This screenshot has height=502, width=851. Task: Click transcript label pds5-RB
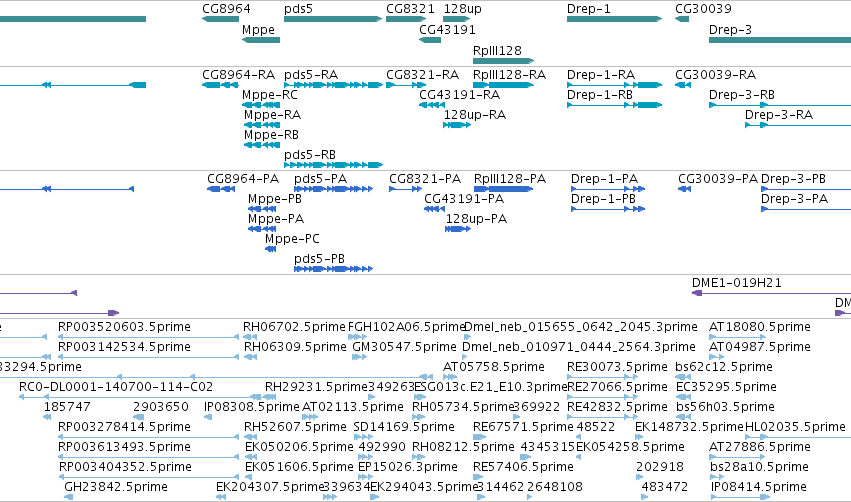tap(310, 155)
